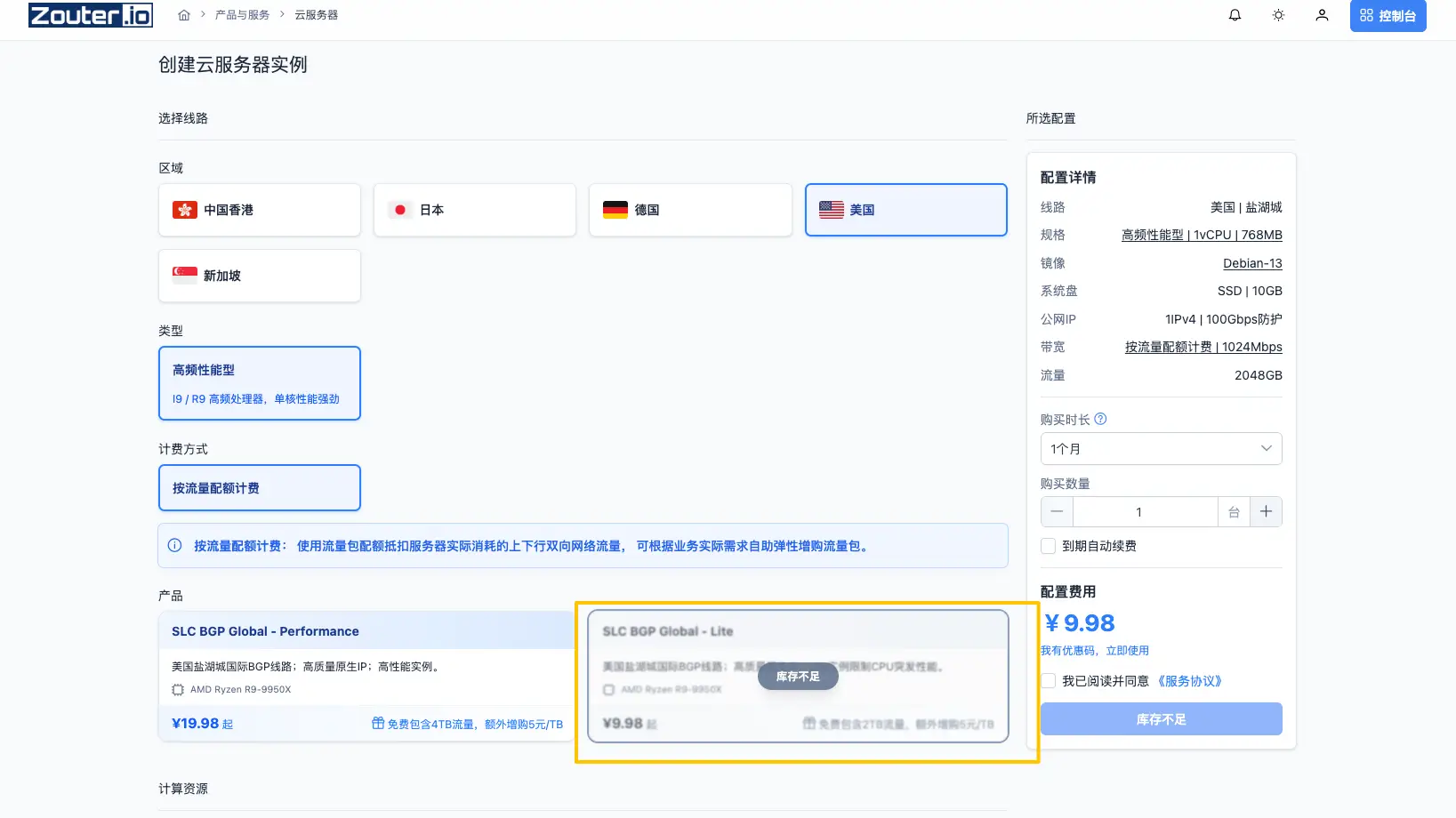Select the 中国香港 region
Screen dimensions: 1456x818
[260, 210]
